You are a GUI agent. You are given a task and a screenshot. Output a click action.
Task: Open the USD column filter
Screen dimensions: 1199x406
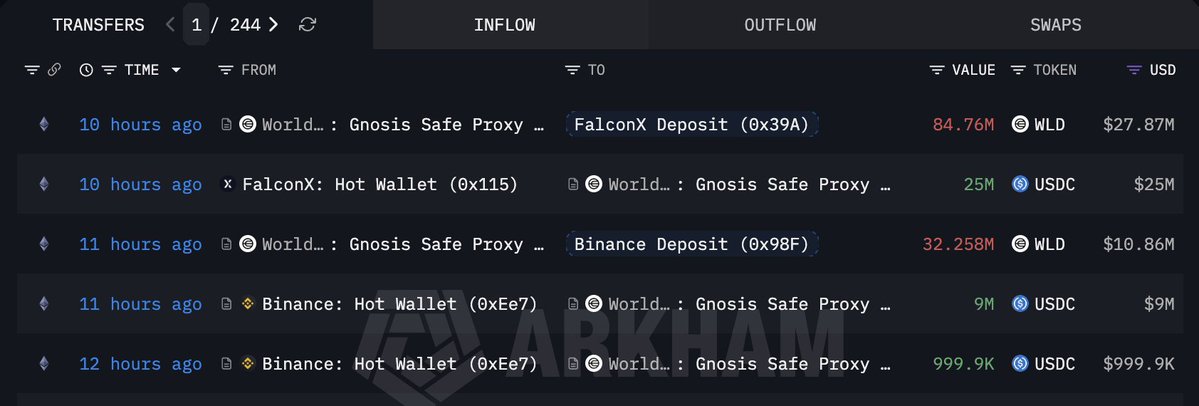(x=1133, y=70)
